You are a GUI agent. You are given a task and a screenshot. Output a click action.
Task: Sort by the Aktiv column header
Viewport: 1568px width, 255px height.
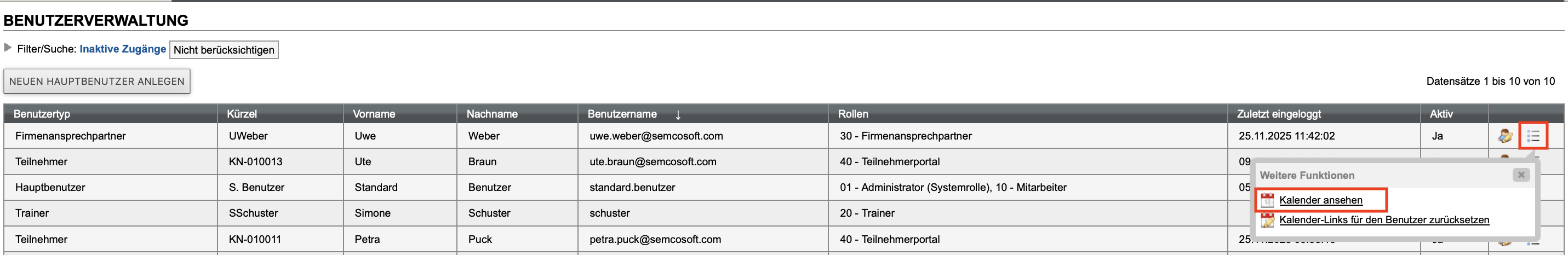1441,114
